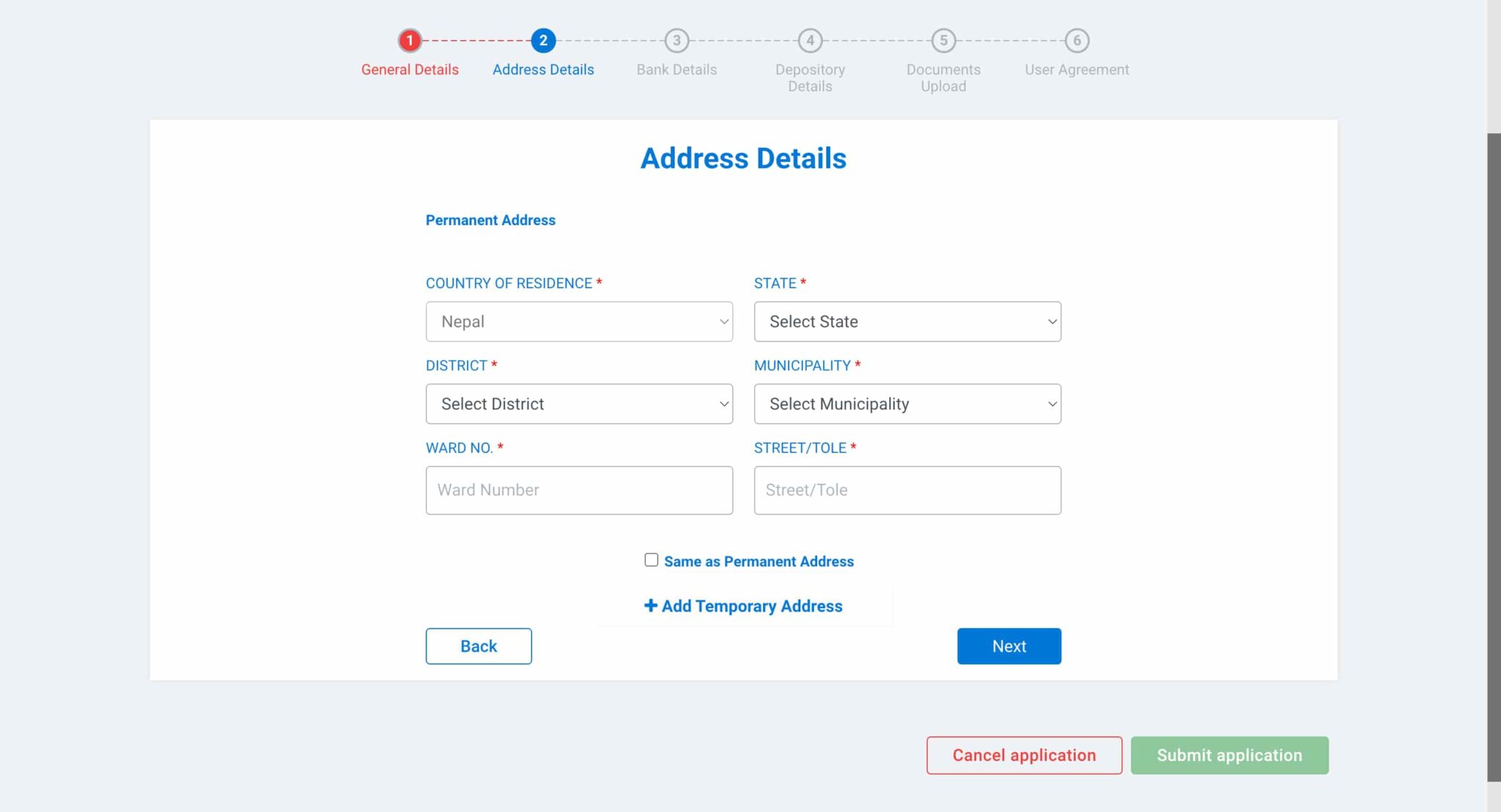The height and width of the screenshot is (812, 1501).
Task: Open the Country of Residence dropdown
Action: (x=579, y=322)
